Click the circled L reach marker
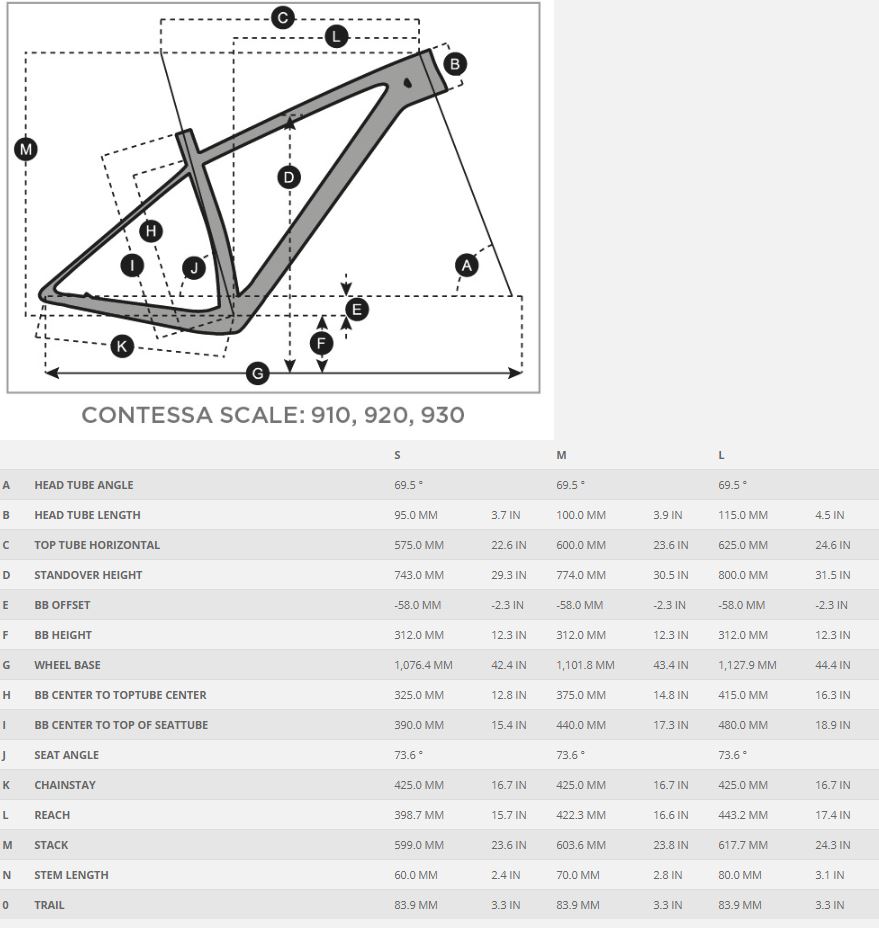 click(x=336, y=37)
